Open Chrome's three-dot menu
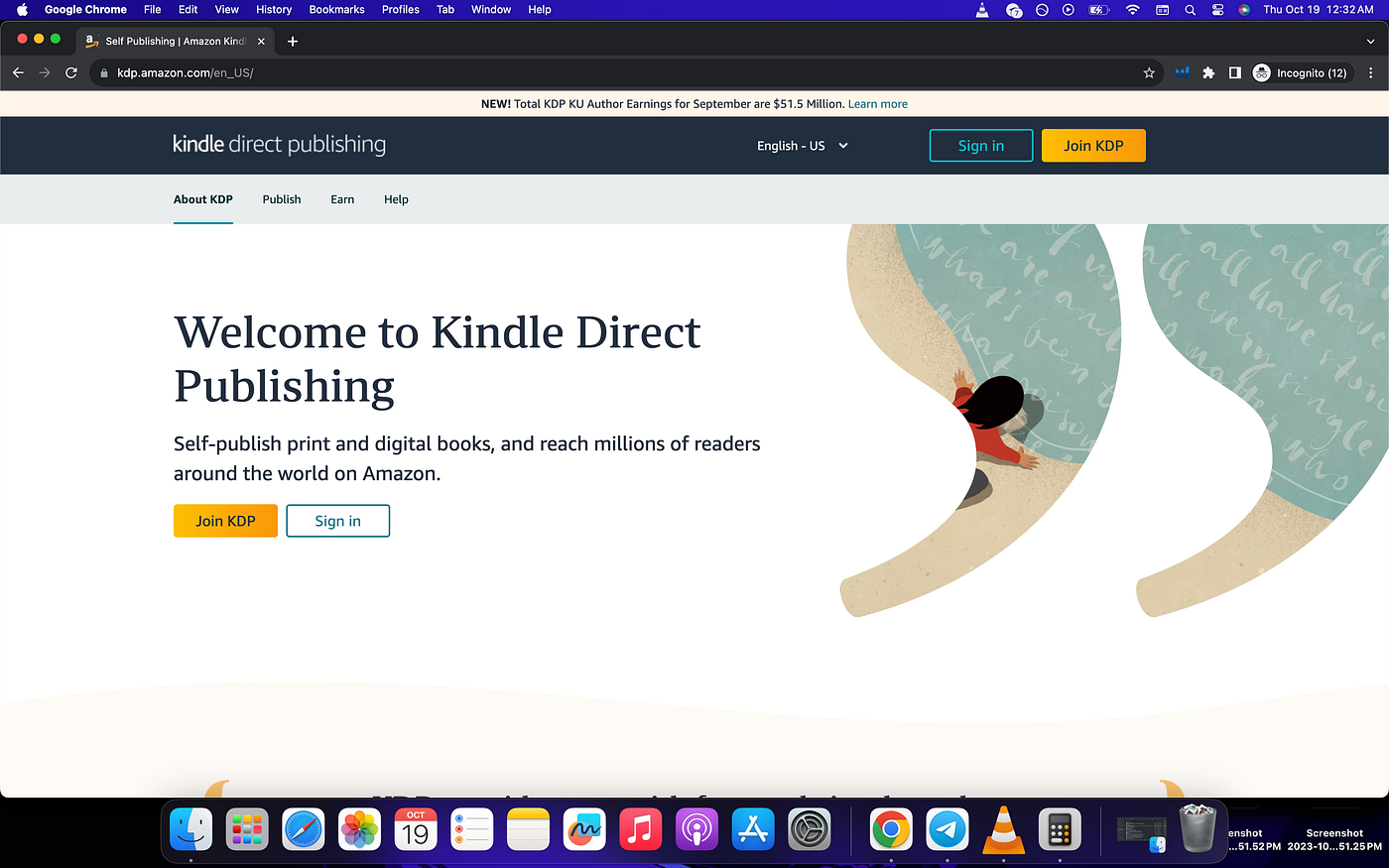The height and width of the screenshot is (868, 1389). (x=1370, y=72)
